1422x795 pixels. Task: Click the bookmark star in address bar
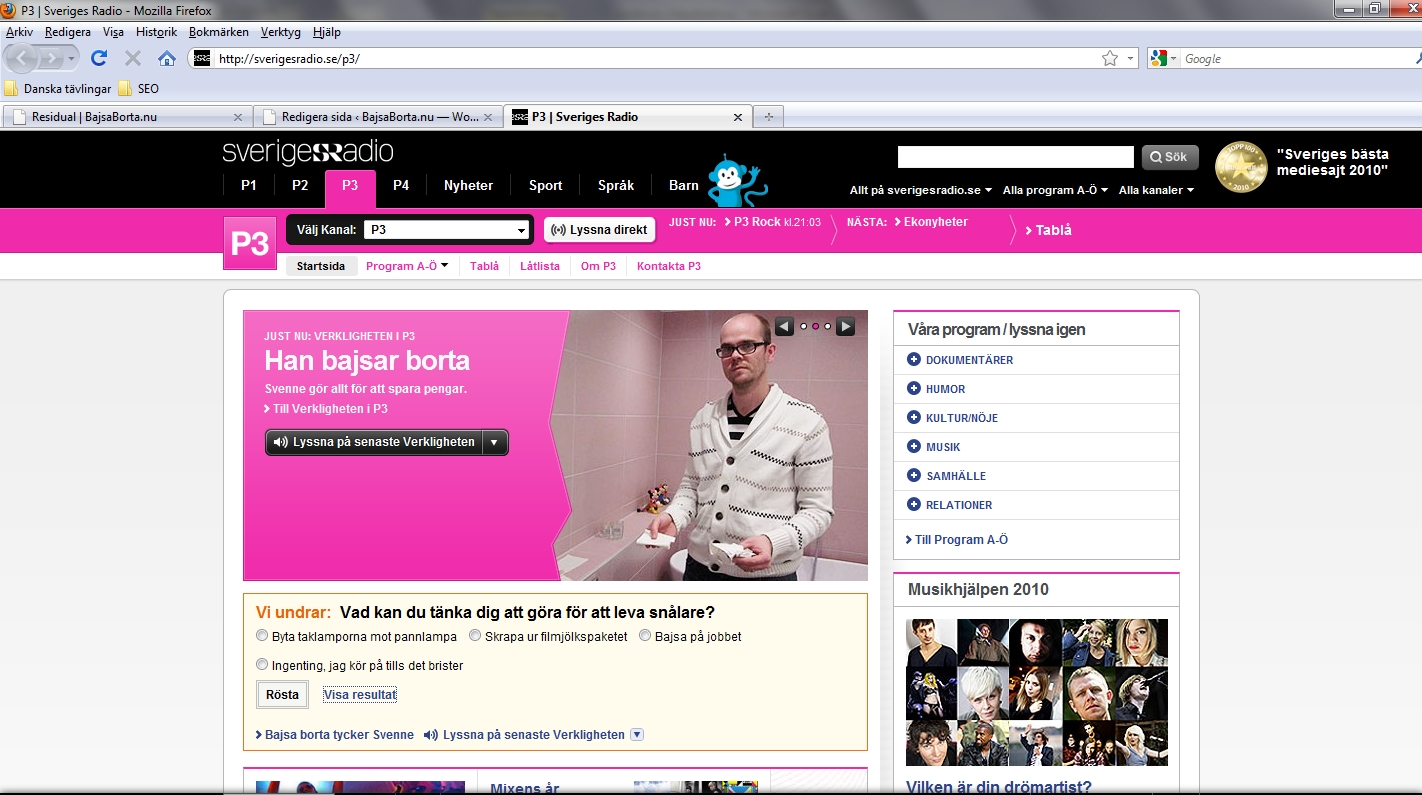pos(1110,58)
